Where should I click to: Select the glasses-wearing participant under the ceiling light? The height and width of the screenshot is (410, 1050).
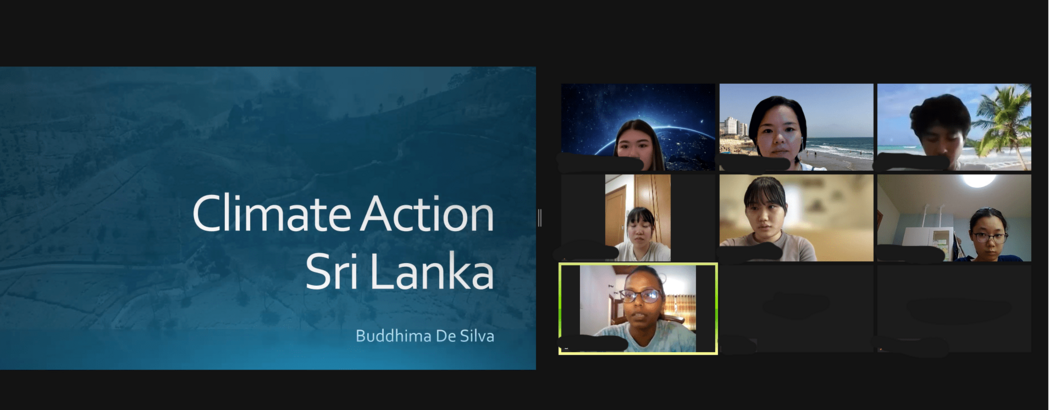tap(954, 218)
